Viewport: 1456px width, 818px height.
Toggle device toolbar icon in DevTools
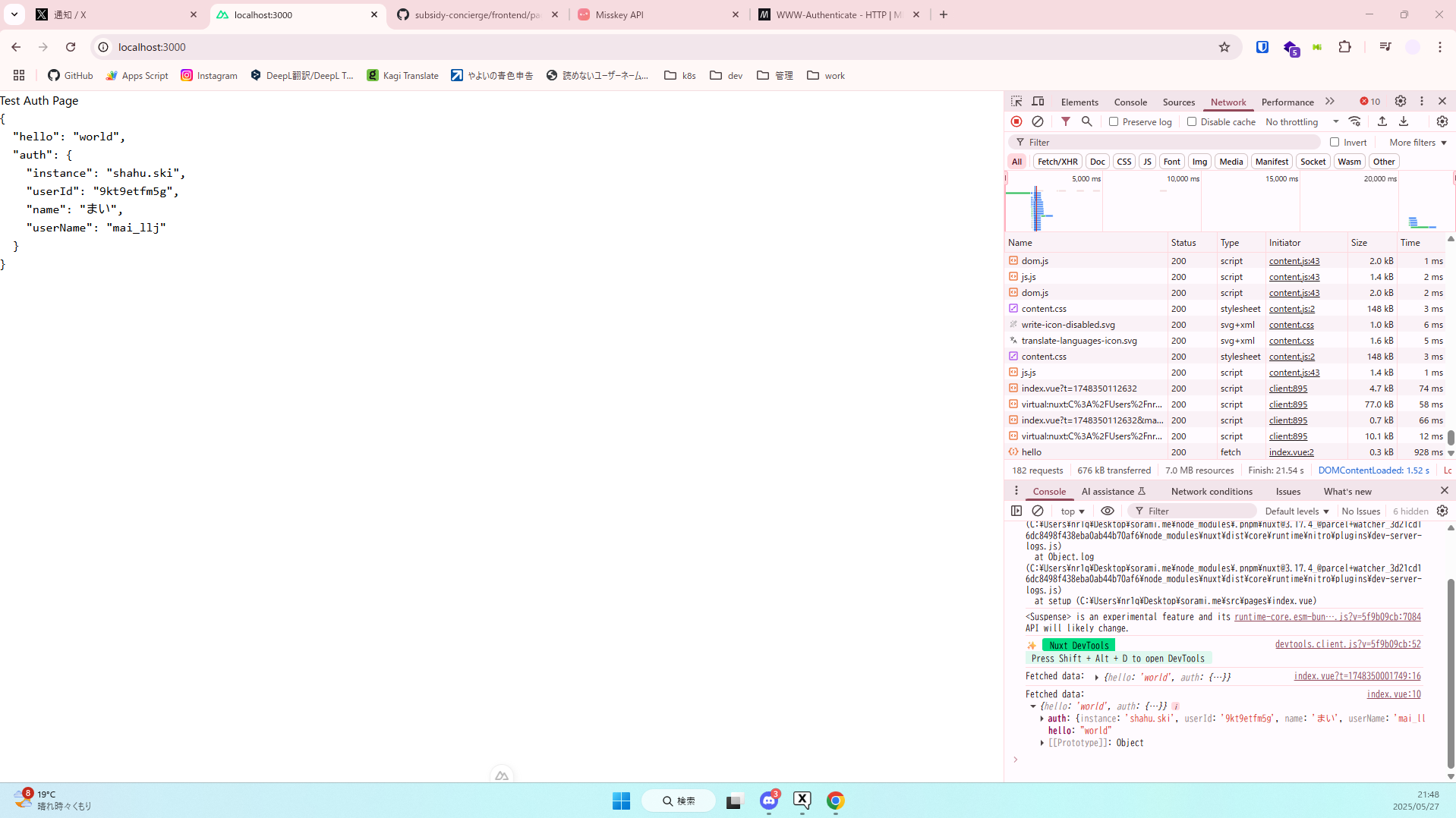click(x=1038, y=102)
